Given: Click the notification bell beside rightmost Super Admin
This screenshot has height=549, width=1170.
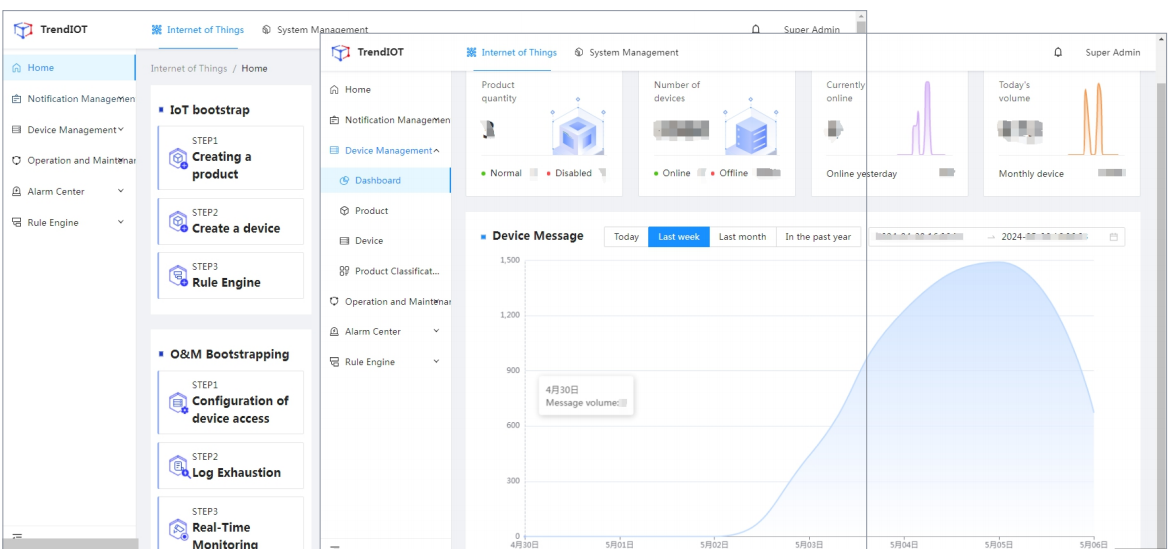Looking at the screenshot, I should click(1058, 53).
